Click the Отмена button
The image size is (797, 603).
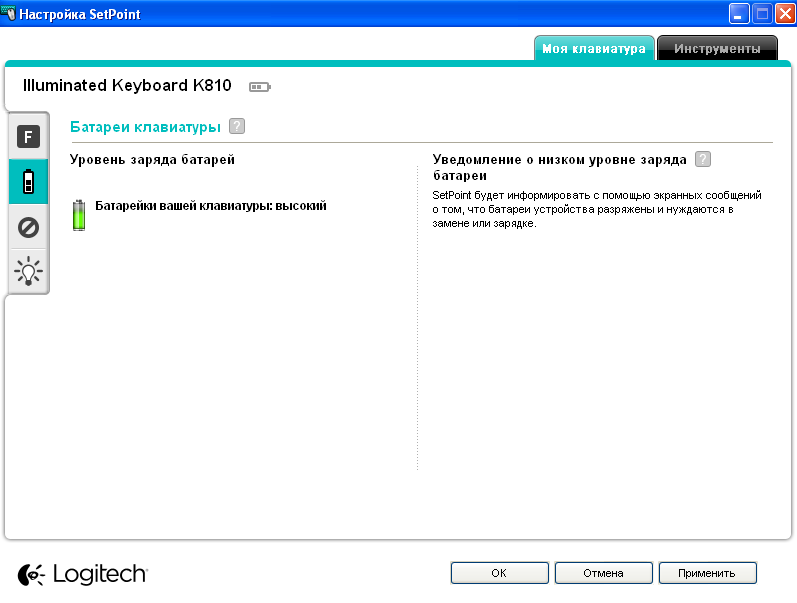[603, 573]
